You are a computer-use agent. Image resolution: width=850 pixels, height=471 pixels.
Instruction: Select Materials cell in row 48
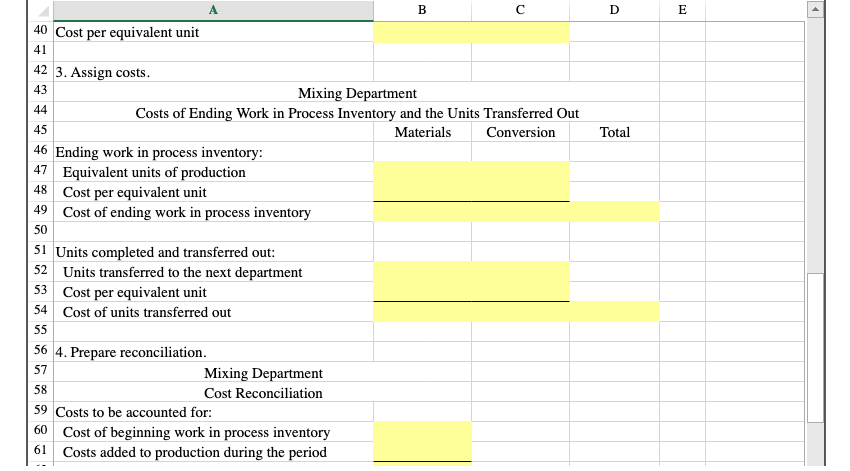[x=422, y=192]
